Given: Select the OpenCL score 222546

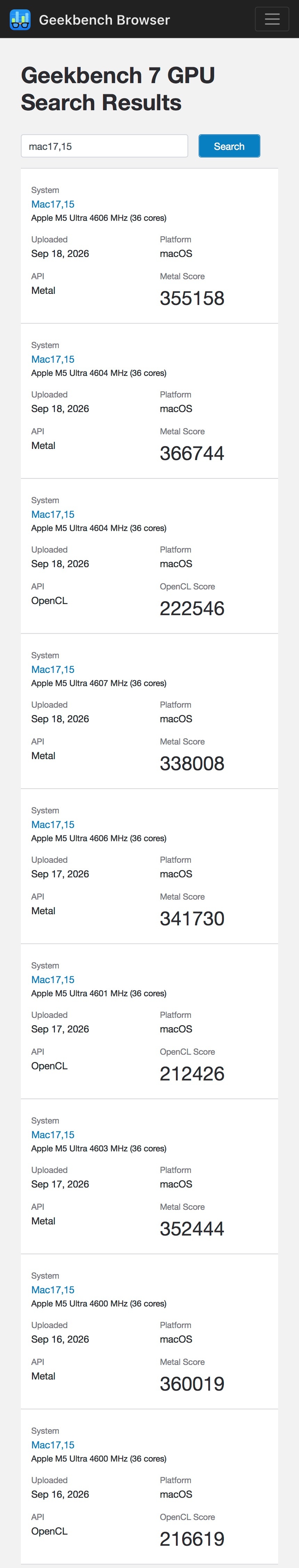Looking at the screenshot, I should (192, 609).
